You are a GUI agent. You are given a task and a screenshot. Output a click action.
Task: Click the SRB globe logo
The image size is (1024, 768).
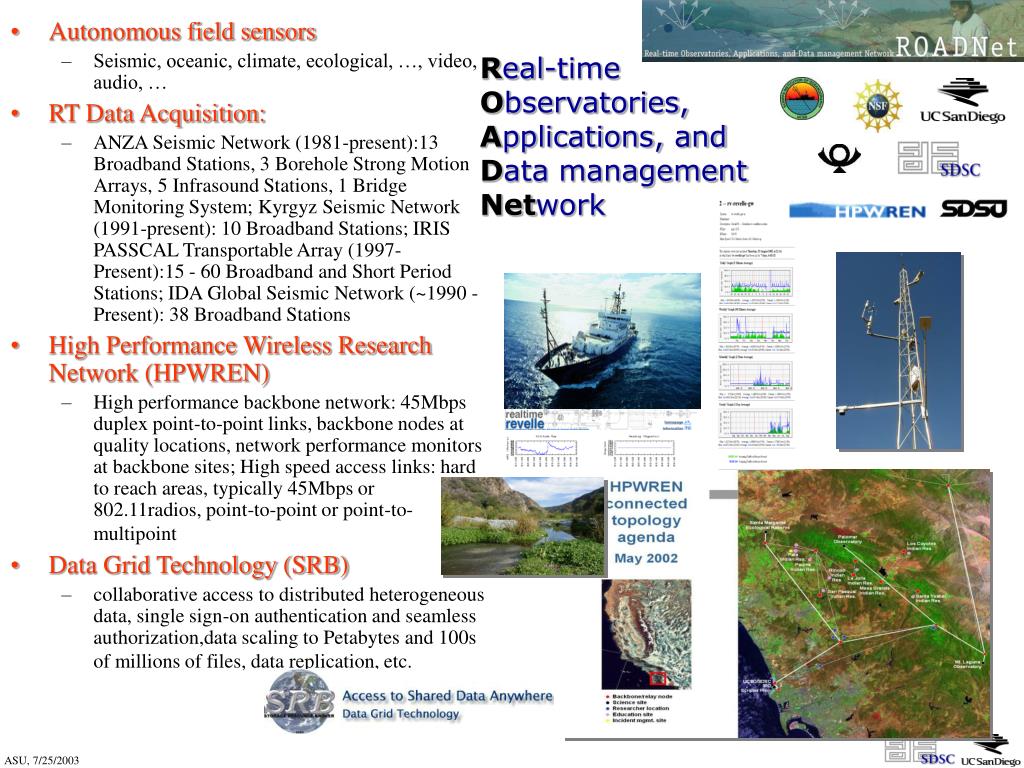tap(300, 702)
